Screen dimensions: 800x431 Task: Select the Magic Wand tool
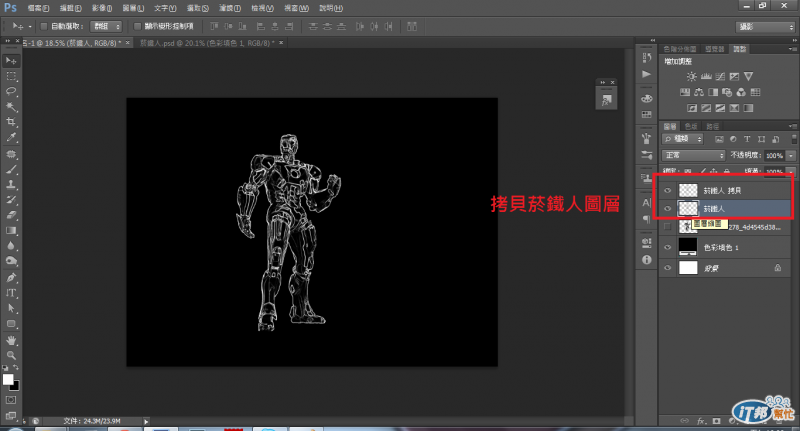(12, 106)
